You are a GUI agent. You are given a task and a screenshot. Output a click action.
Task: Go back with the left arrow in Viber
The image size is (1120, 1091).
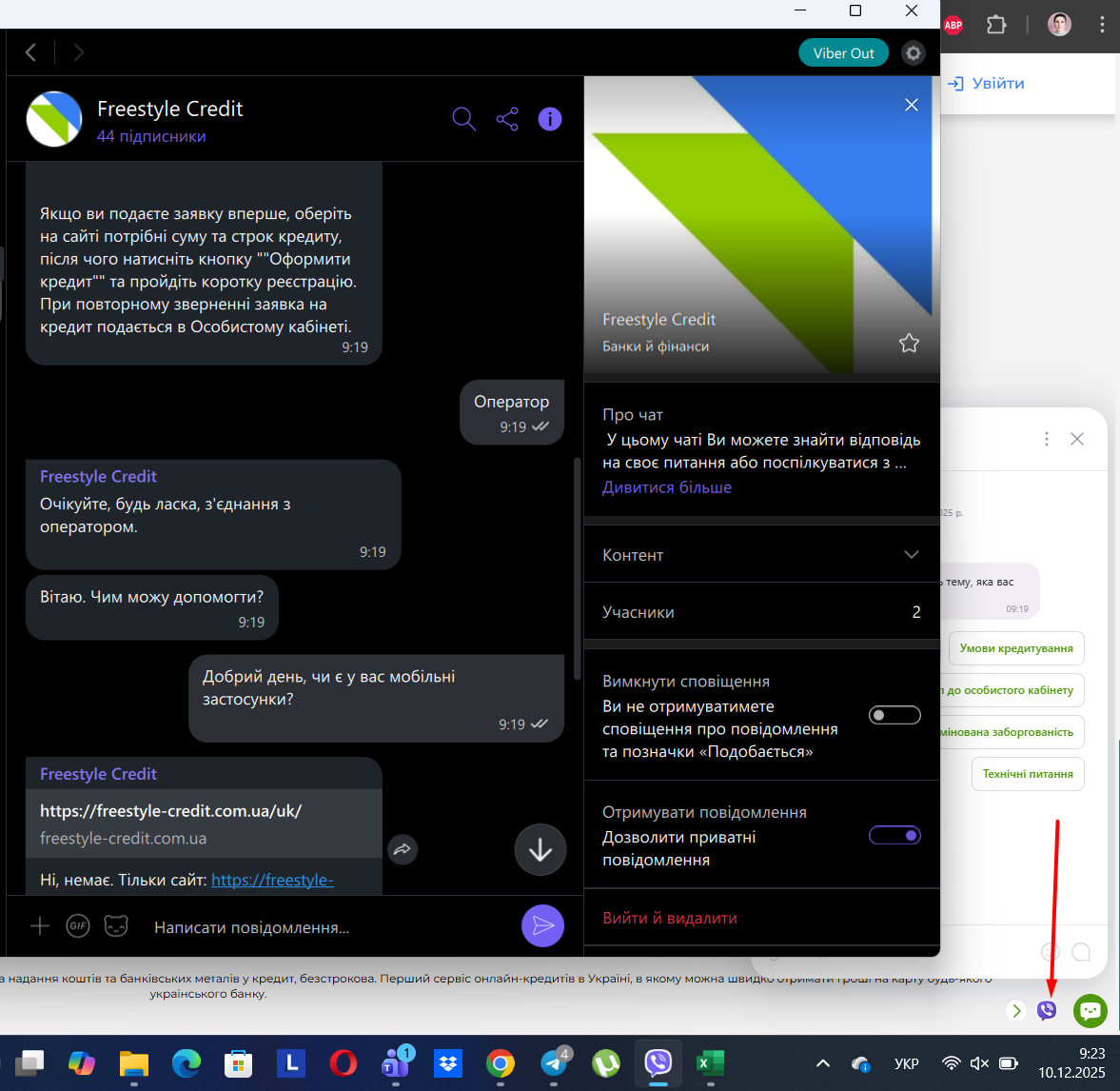point(30,52)
